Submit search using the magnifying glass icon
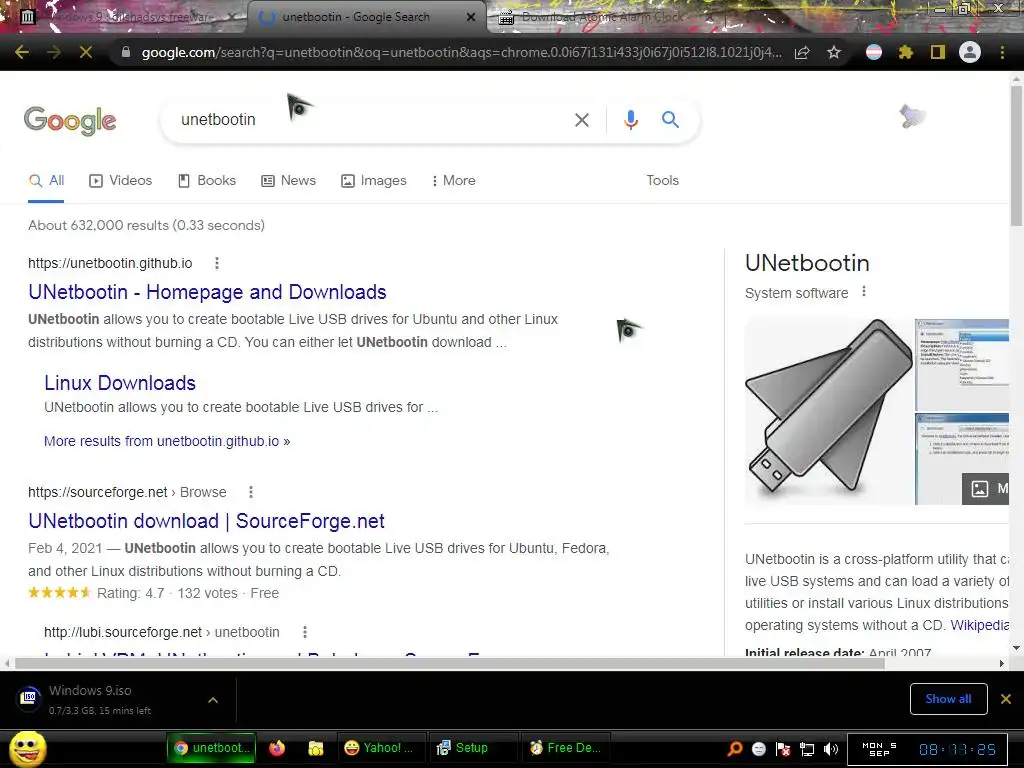Image resolution: width=1024 pixels, height=768 pixels. 670,120
